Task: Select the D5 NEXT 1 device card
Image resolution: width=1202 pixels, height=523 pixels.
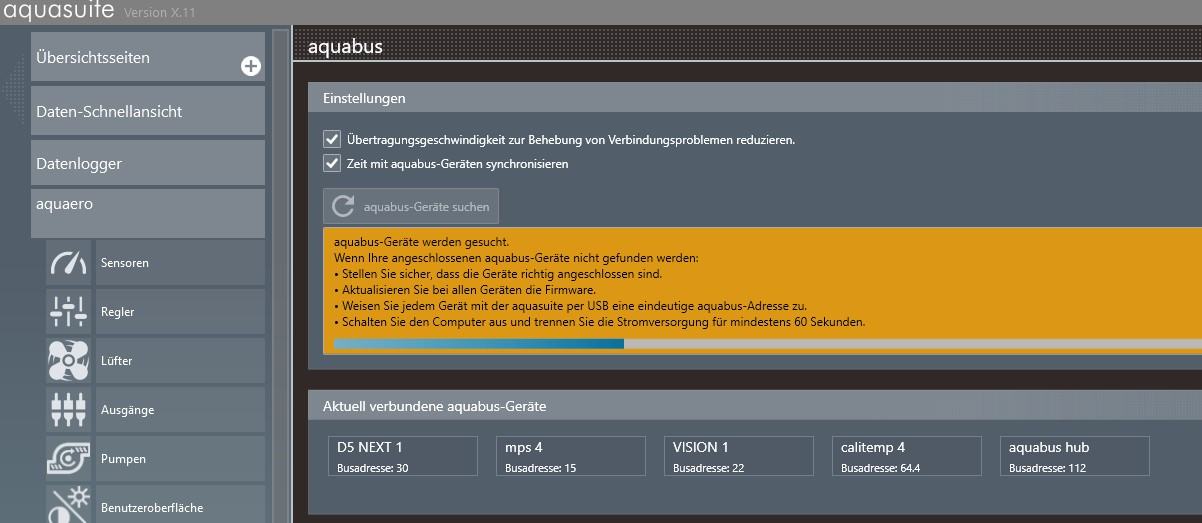Action: tap(403, 456)
